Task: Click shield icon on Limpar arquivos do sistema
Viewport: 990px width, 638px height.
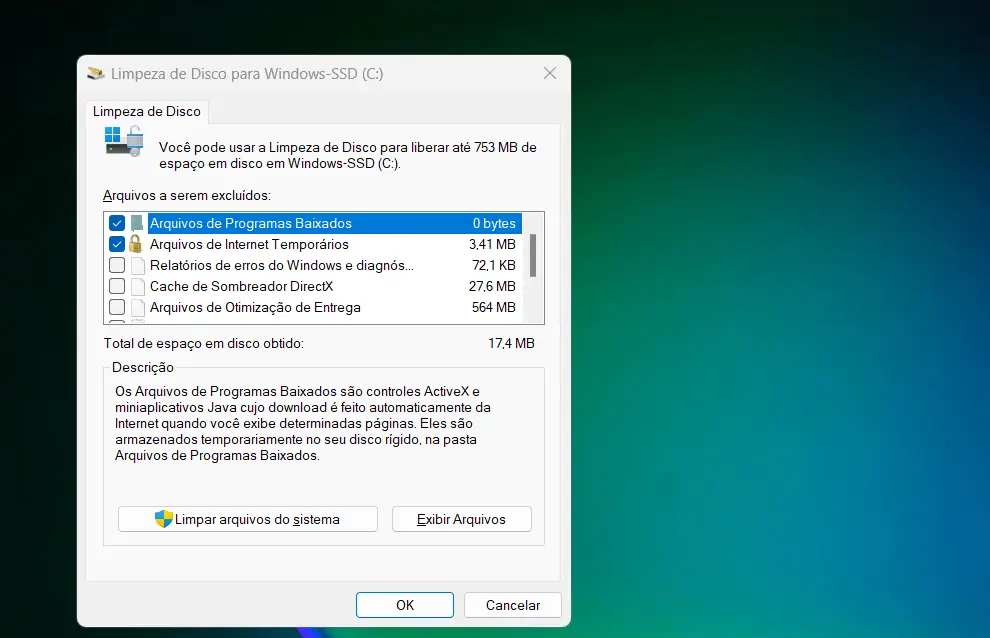Action: pyautogui.click(x=164, y=519)
